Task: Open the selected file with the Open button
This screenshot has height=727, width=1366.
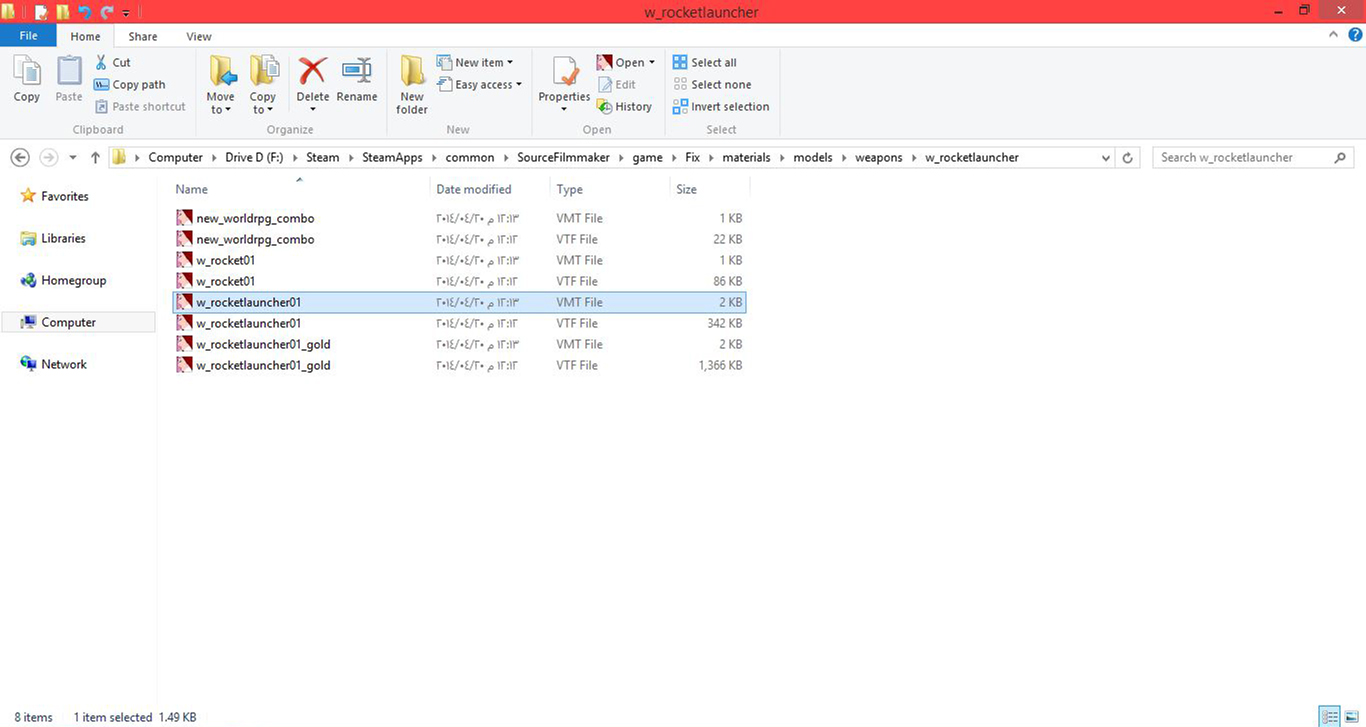Action: pyautogui.click(x=620, y=62)
